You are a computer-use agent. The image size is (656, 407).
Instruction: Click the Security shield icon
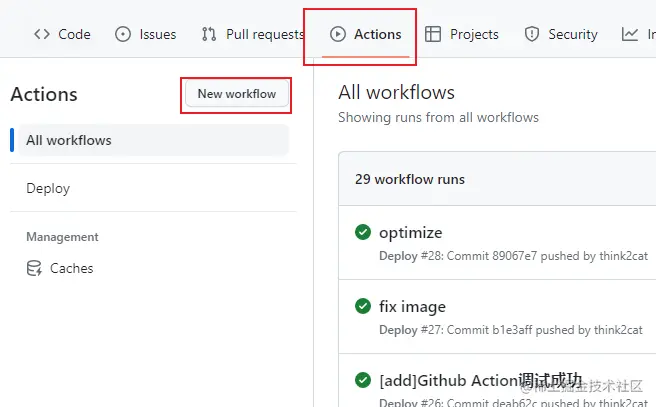coord(532,34)
